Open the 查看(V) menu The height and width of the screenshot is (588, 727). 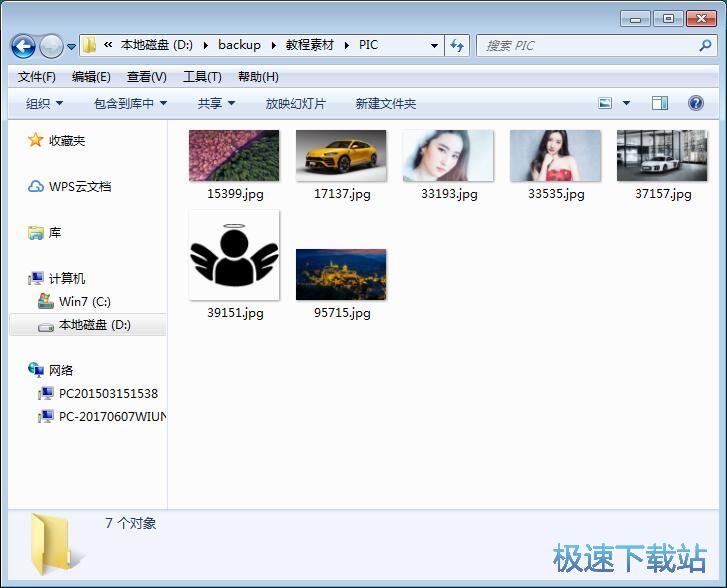click(x=147, y=77)
